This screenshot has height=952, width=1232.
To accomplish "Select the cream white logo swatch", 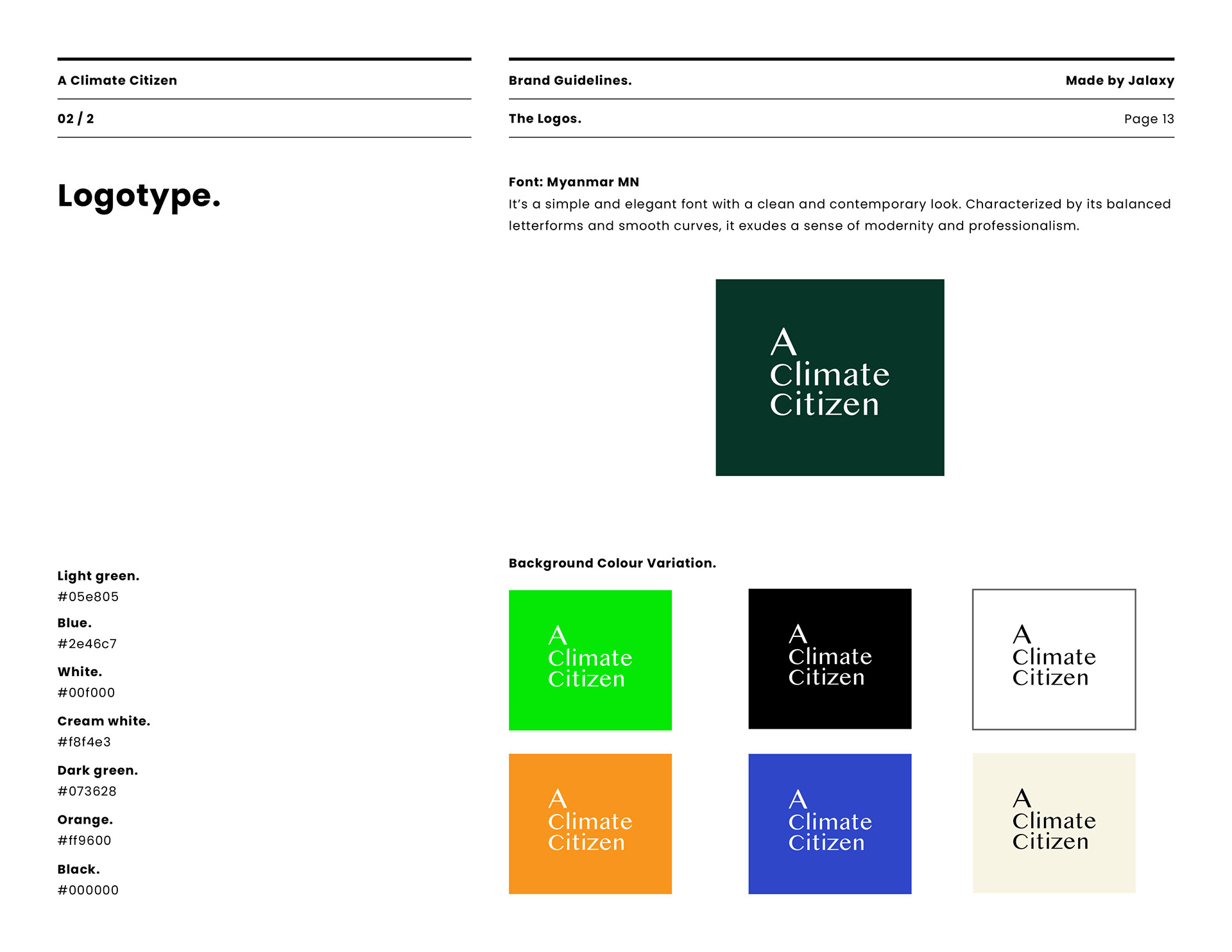I will 1054,822.
